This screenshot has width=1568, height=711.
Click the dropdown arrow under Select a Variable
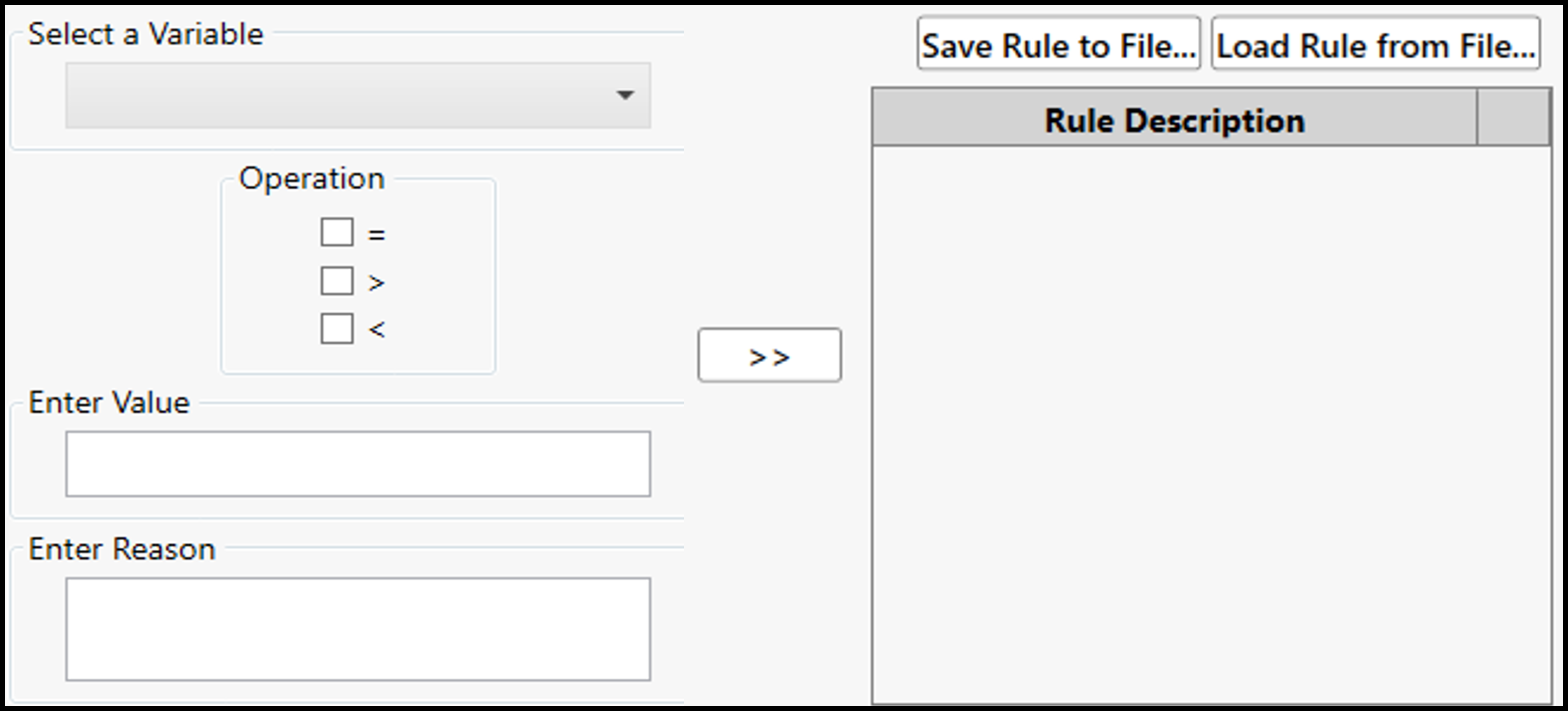tap(626, 96)
